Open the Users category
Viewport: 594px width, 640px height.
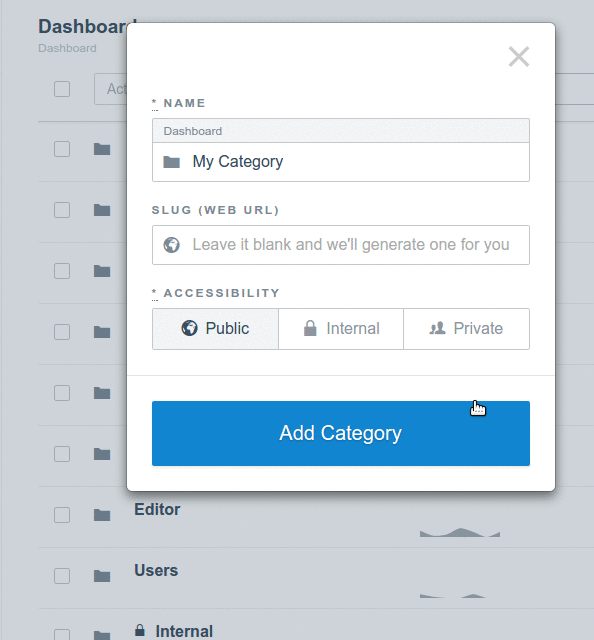point(156,570)
